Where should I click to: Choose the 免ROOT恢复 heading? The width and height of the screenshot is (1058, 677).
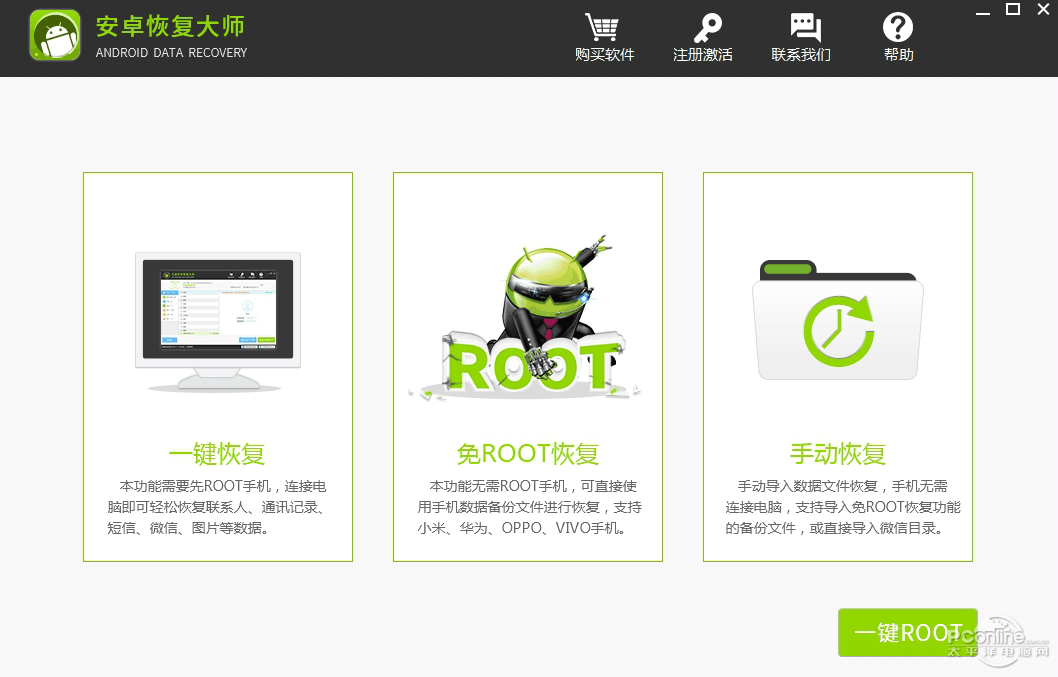(x=528, y=454)
